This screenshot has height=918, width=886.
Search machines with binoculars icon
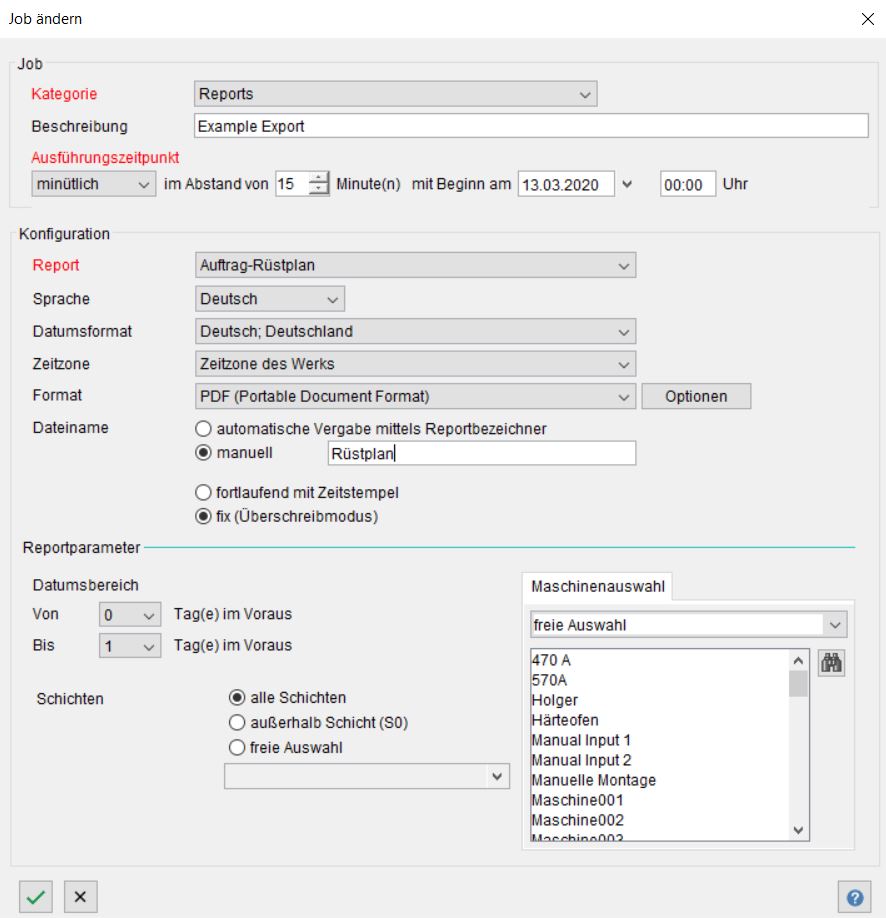pos(831,663)
